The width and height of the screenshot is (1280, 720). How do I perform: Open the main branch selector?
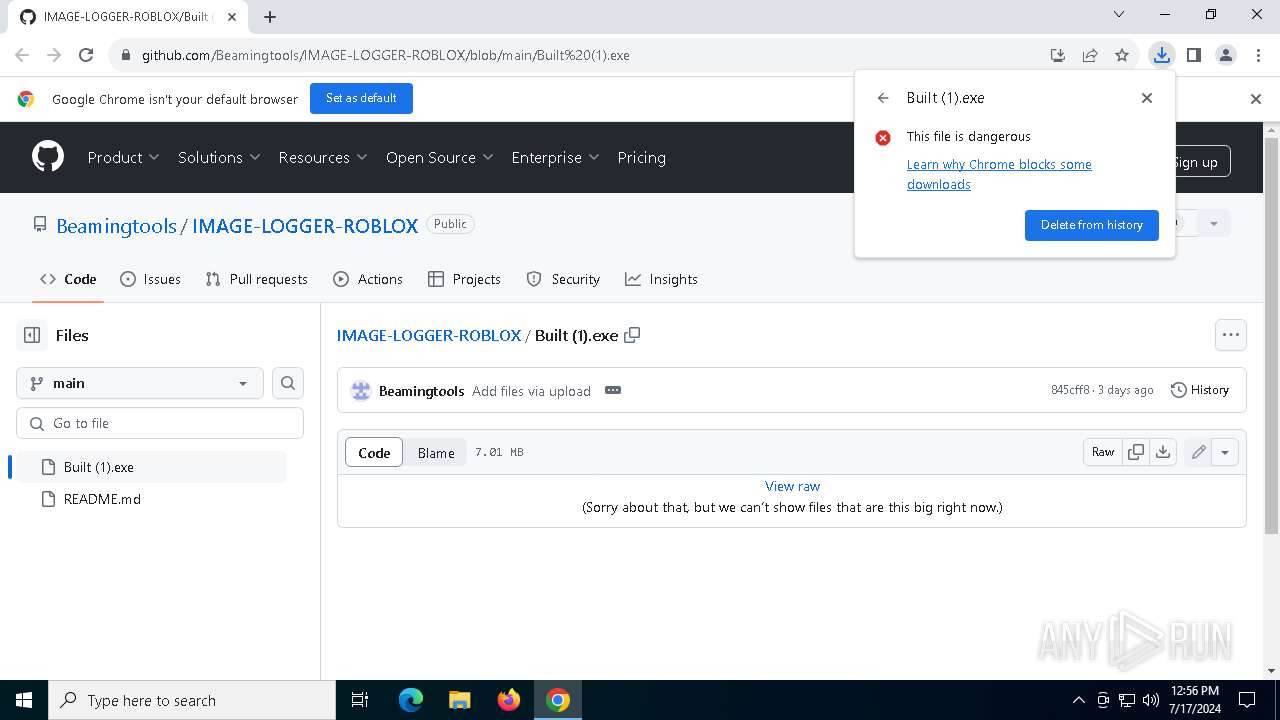tap(139, 383)
